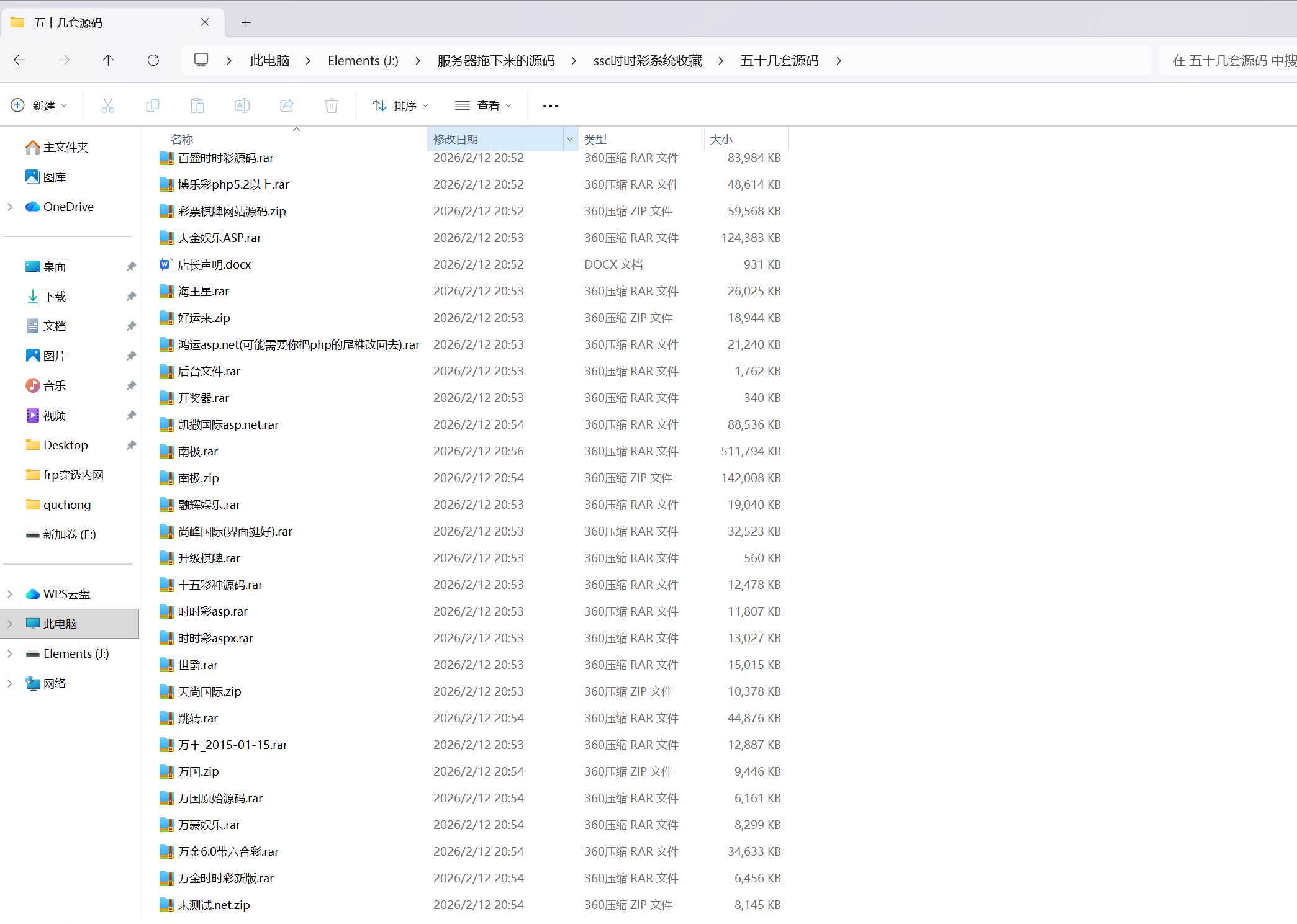Unpin 视频 via its pin icon

click(131, 415)
